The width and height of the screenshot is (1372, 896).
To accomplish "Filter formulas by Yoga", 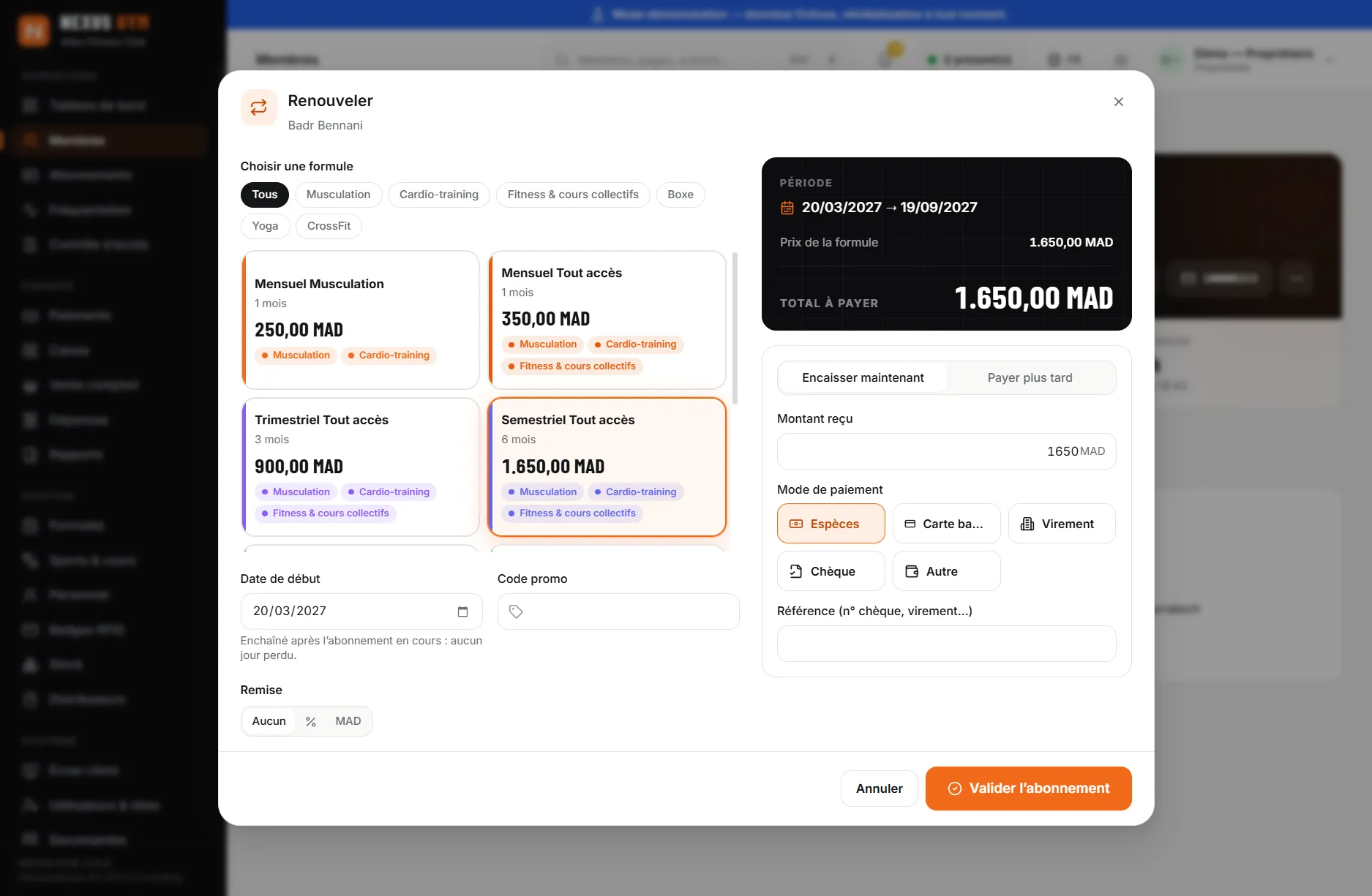I will [265, 226].
